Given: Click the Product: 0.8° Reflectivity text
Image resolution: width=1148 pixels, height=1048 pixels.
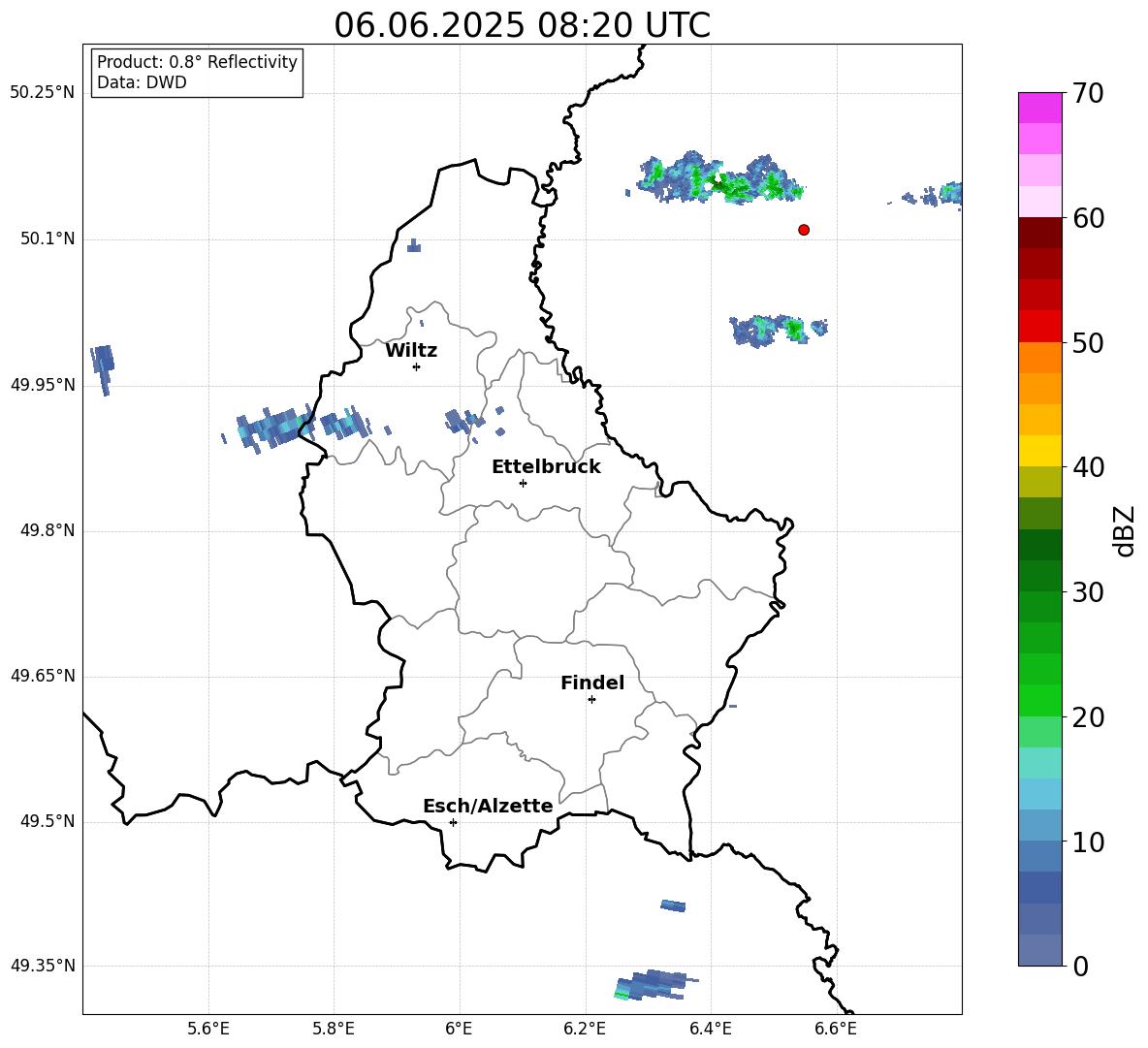Looking at the screenshot, I should click(197, 62).
